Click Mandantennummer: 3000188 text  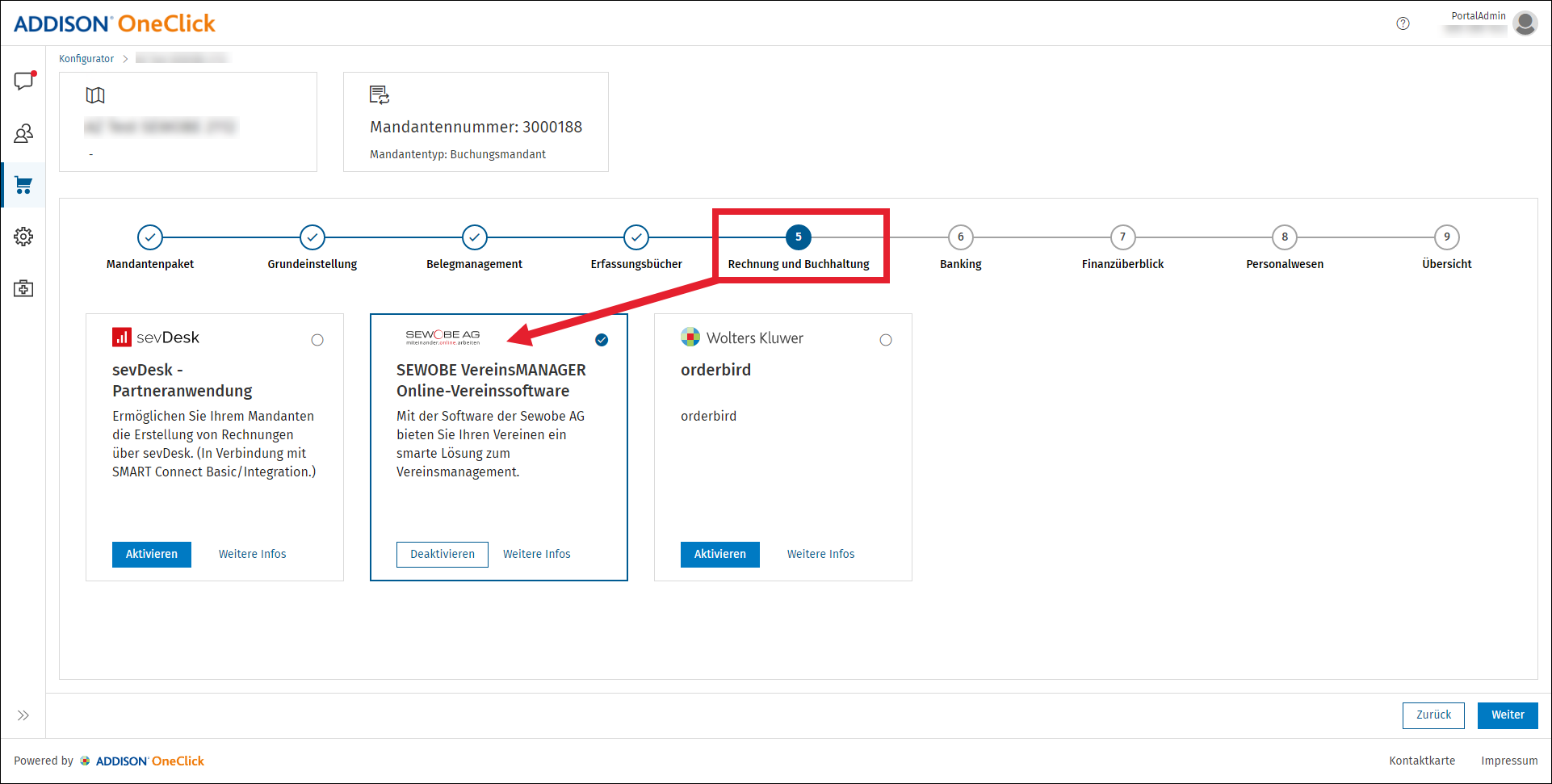[x=476, y=127]
